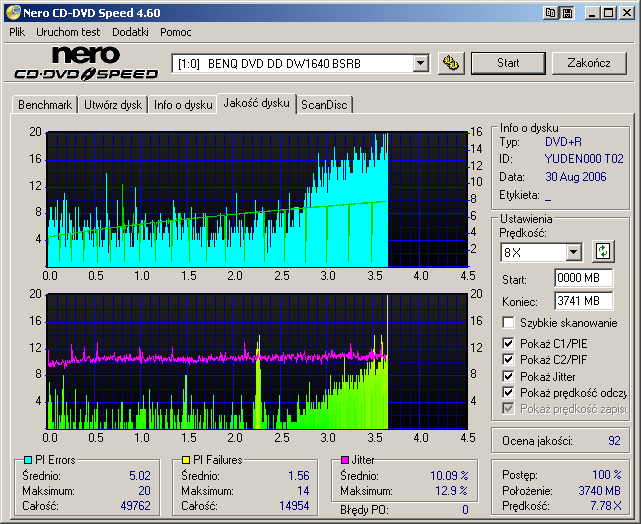The width and height of the screenshot is (641, 524).
Task: Click the PI Errors total 49762
Action: coord(135,506)
